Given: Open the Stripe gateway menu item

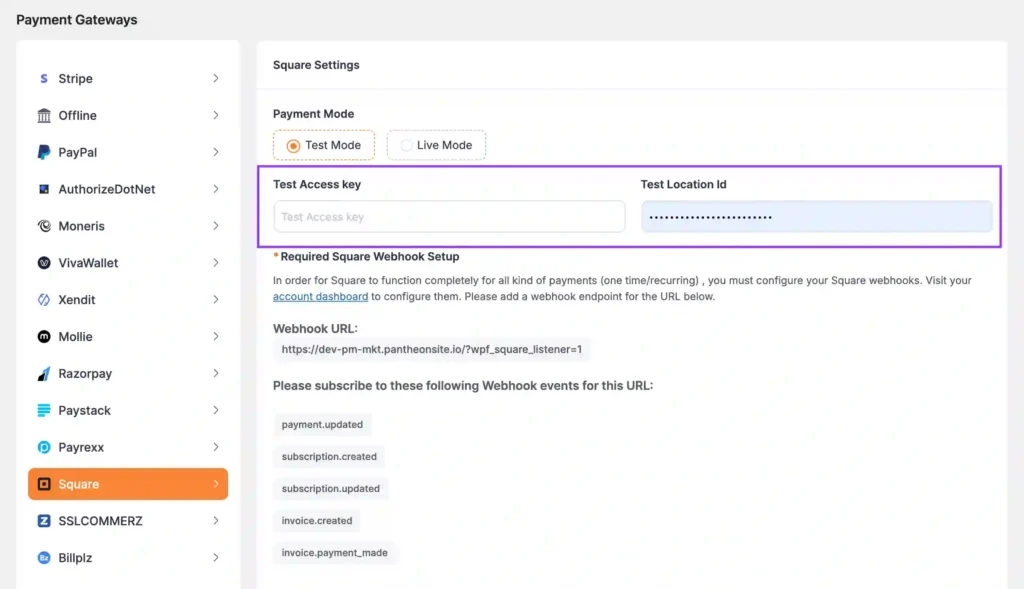Looking at the screenshot, I should [128, 78].
